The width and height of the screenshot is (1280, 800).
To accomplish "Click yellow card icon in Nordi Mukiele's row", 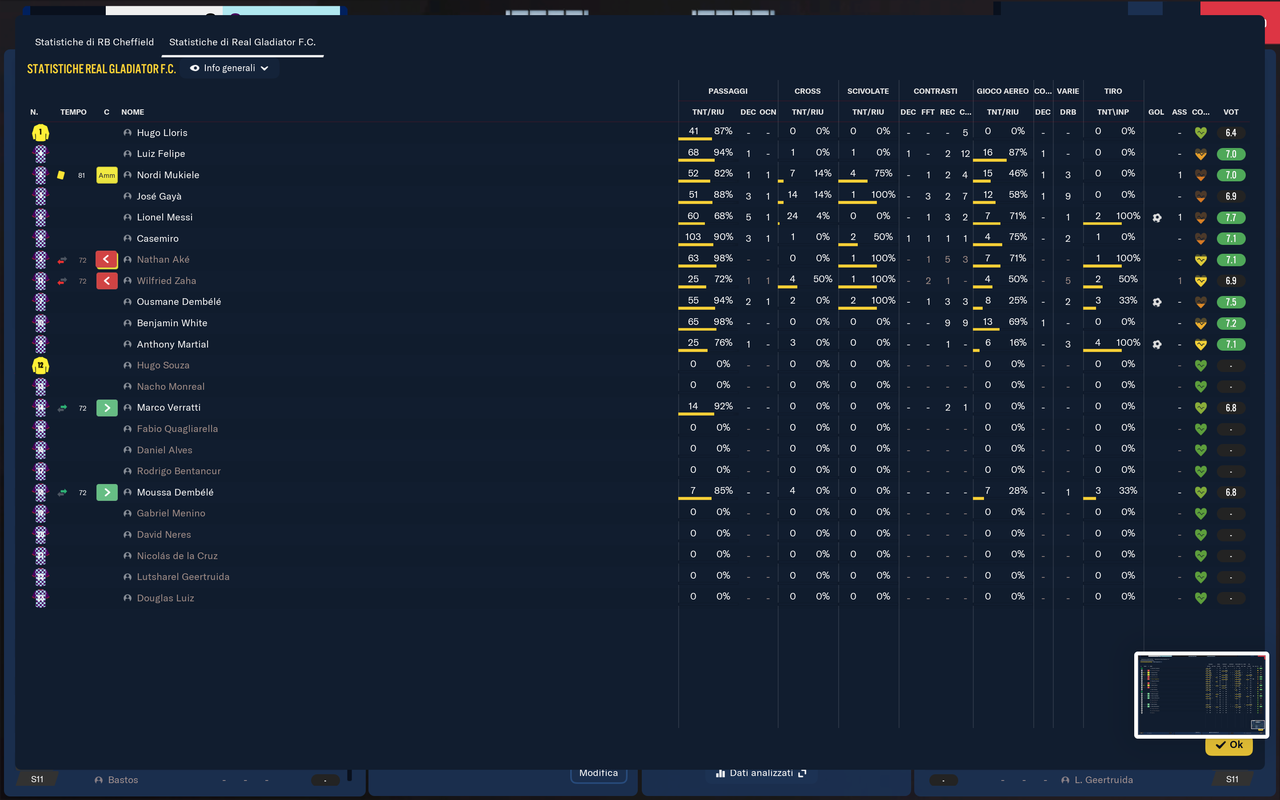I will pos(61,175).
